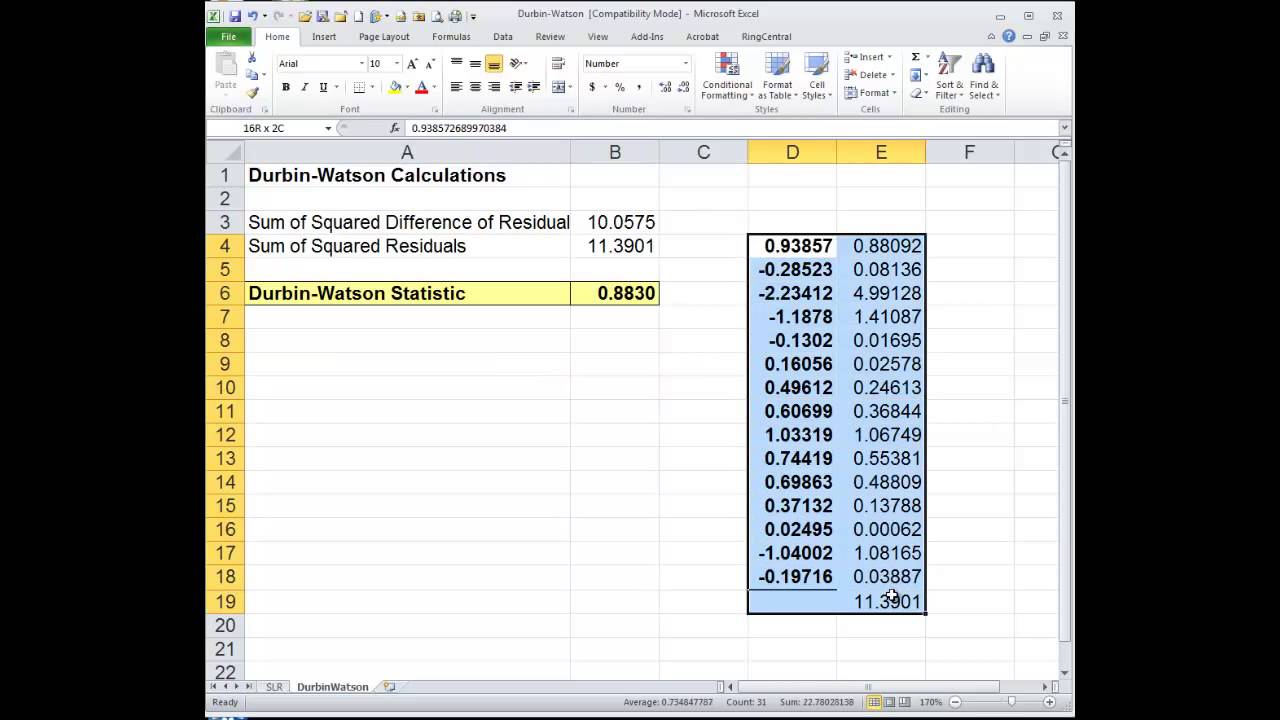Click the Insert Function fx icon

coord(394,128)
